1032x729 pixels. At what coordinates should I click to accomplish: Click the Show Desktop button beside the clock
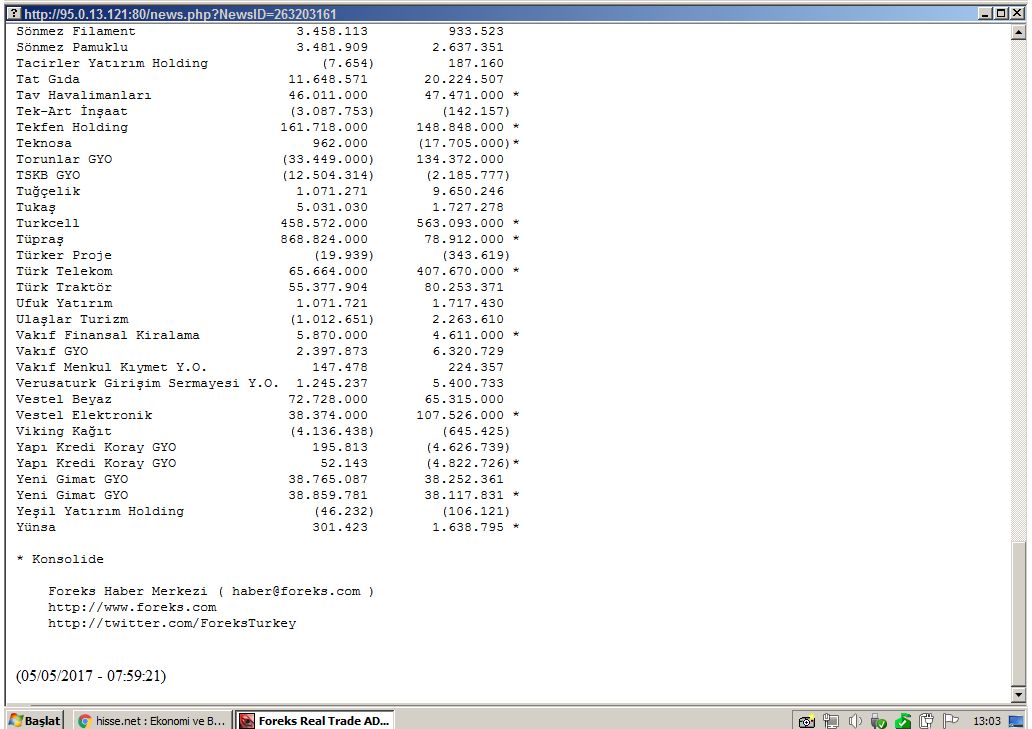pyautogui.click(x=1017, y=721)
